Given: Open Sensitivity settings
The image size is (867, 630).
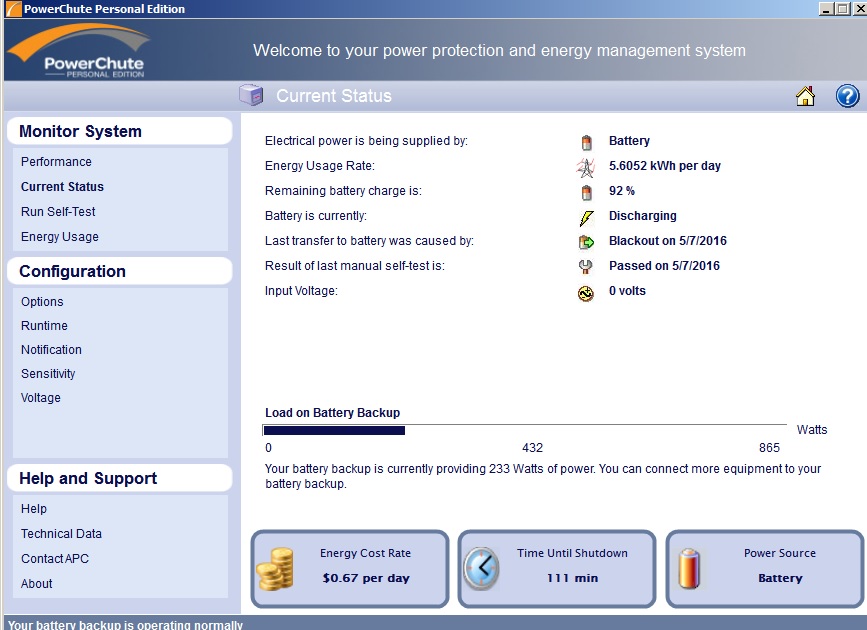Looking at the screenshot, I should point(48,373).
